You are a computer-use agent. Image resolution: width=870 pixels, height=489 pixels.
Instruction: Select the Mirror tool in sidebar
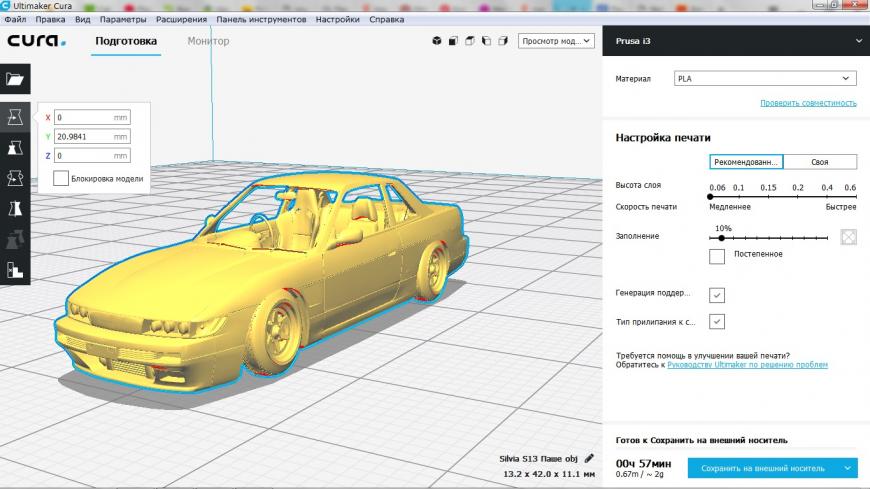click(15, 209)
